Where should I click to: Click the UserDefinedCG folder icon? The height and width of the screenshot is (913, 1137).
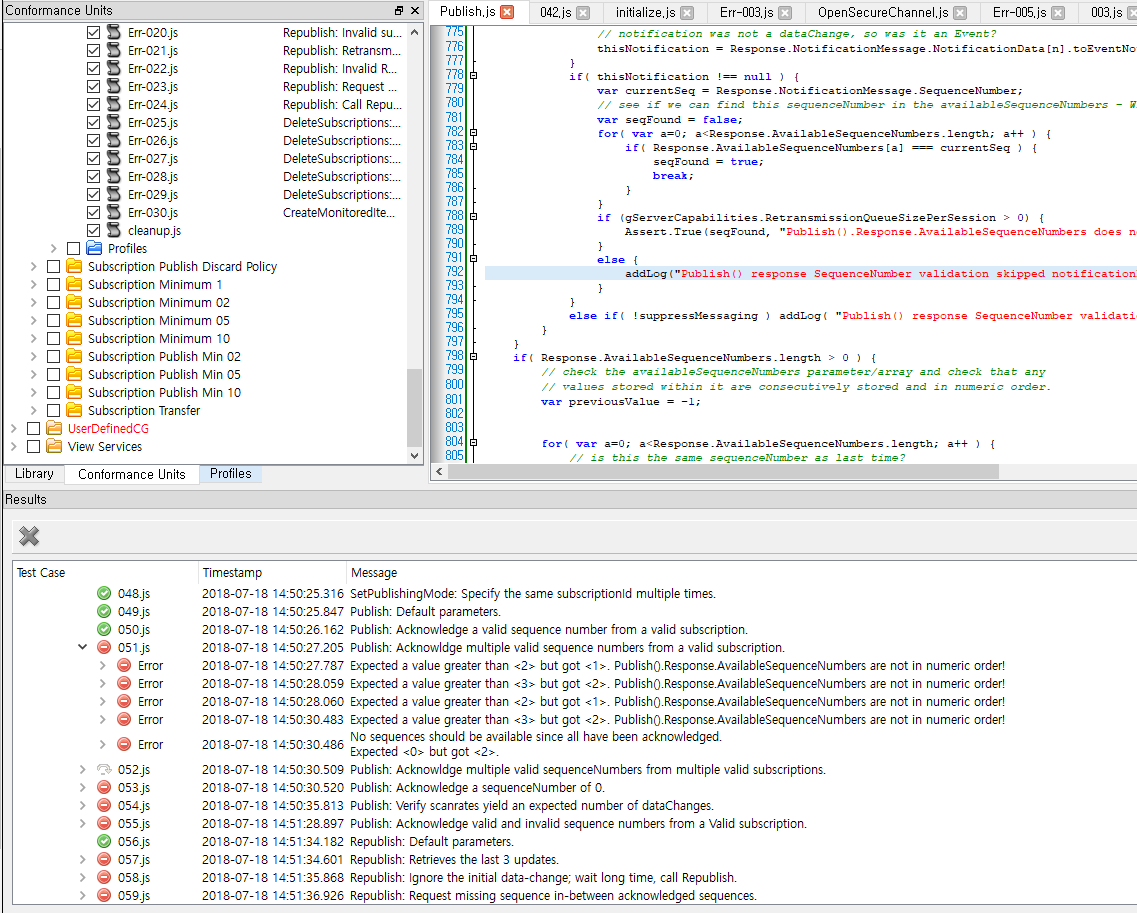click(x=55, y=428)
